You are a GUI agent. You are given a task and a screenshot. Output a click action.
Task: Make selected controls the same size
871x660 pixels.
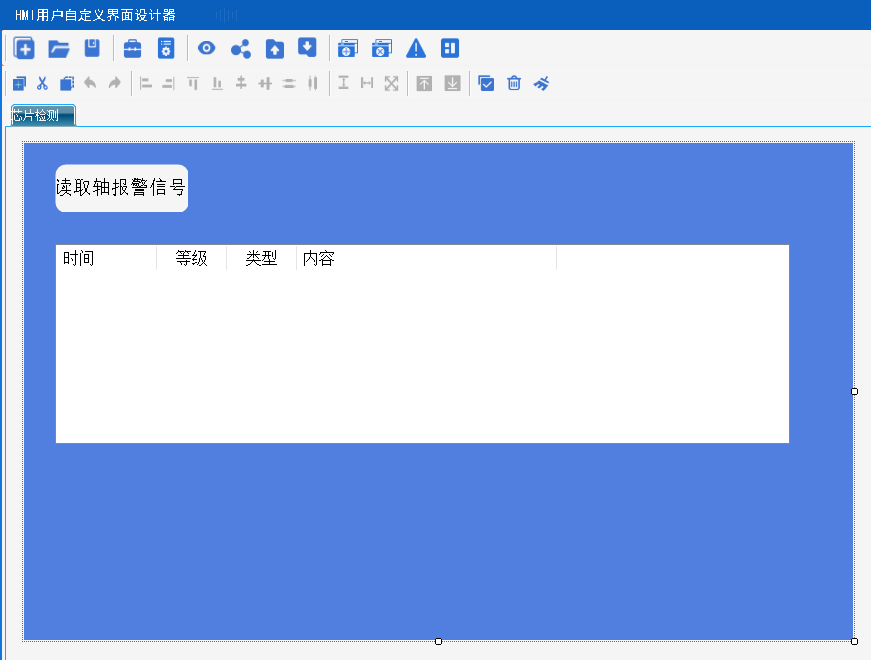pyautogui.click(x=392, y=83)
